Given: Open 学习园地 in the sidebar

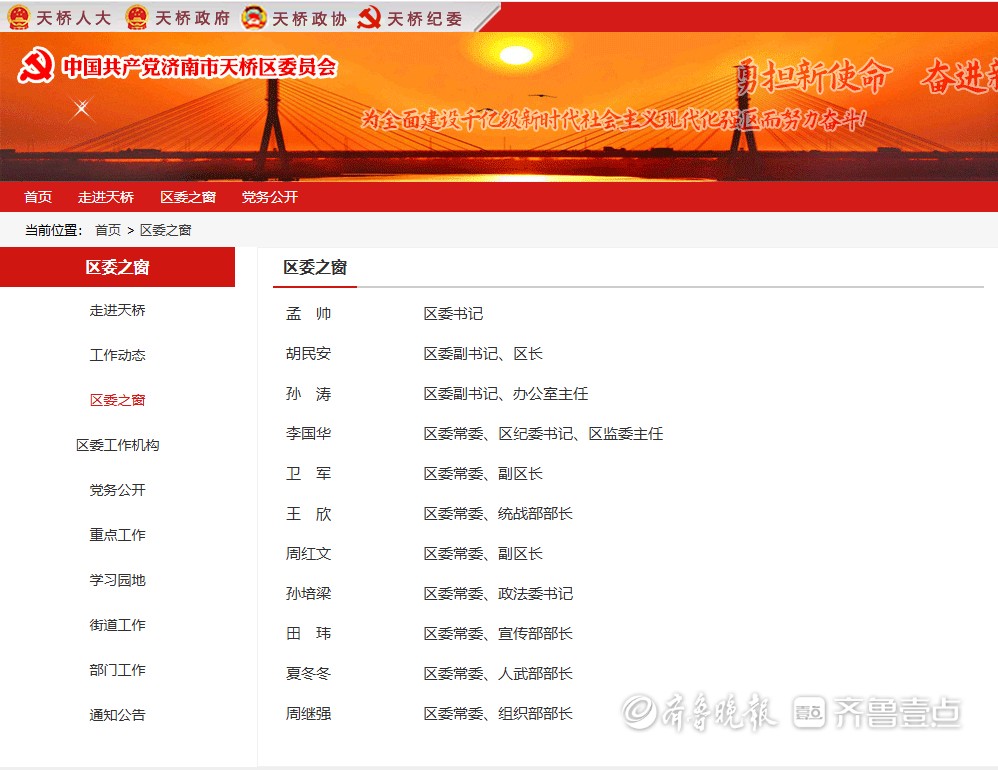Looking at the screenshot, I should 118,580.
